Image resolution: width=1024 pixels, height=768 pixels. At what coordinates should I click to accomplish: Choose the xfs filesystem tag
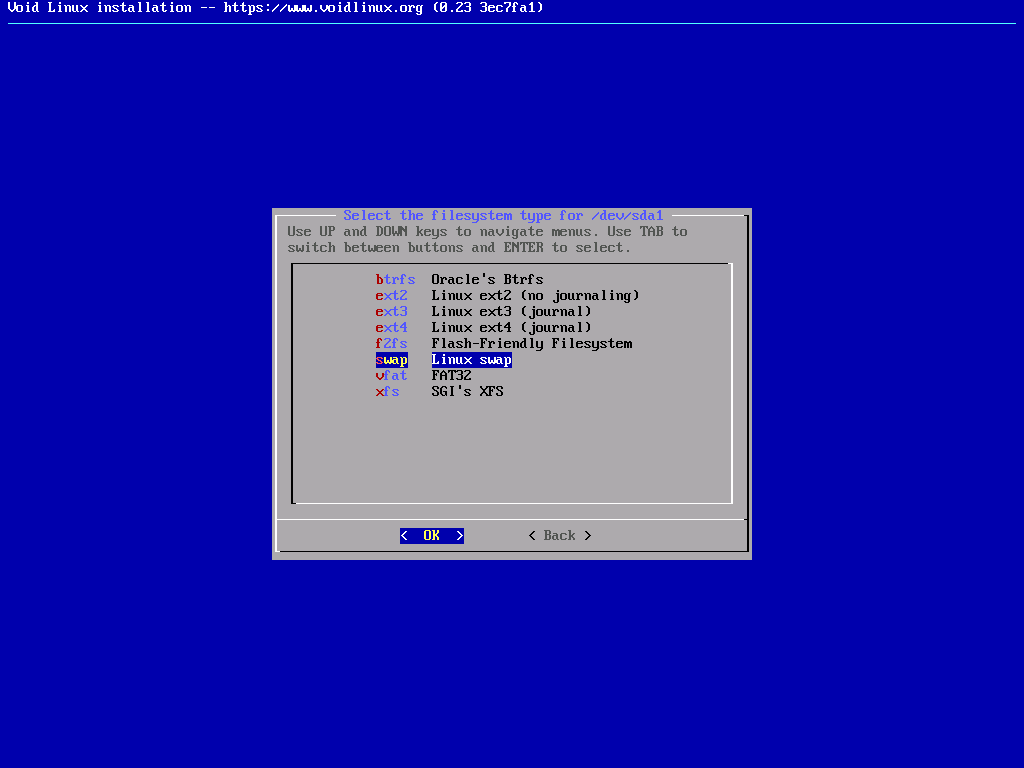(387, 392)
